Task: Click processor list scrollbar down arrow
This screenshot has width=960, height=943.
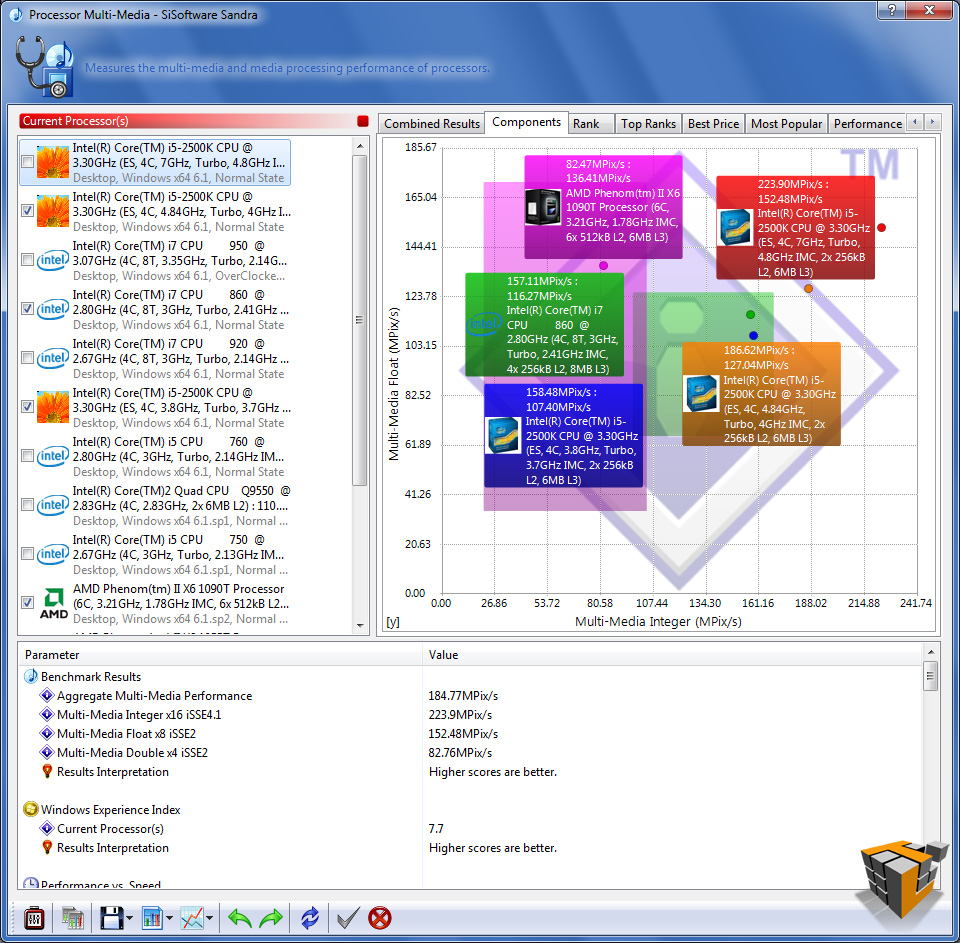Action: pyautogui.click(x=360, y=626)
